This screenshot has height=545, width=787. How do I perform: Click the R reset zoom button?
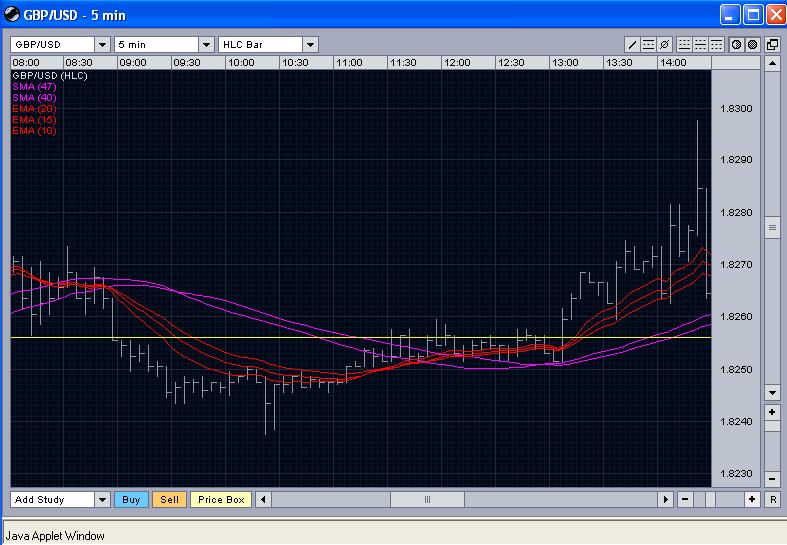pos(773,500)
